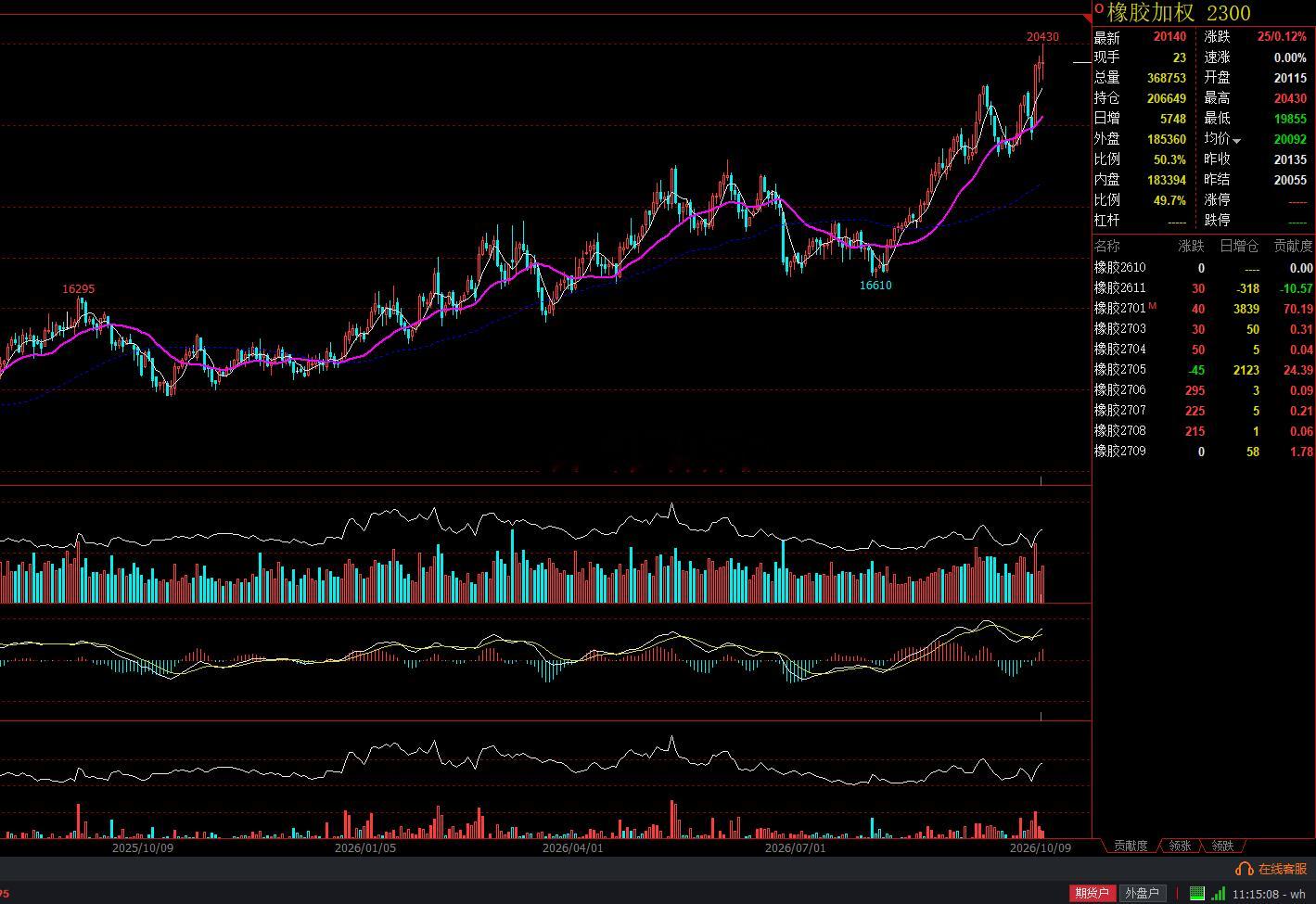This screenshot has height=904, width=1316.
Task: Select the 橡胶2611 contract row
Action: click(1204, 288)
